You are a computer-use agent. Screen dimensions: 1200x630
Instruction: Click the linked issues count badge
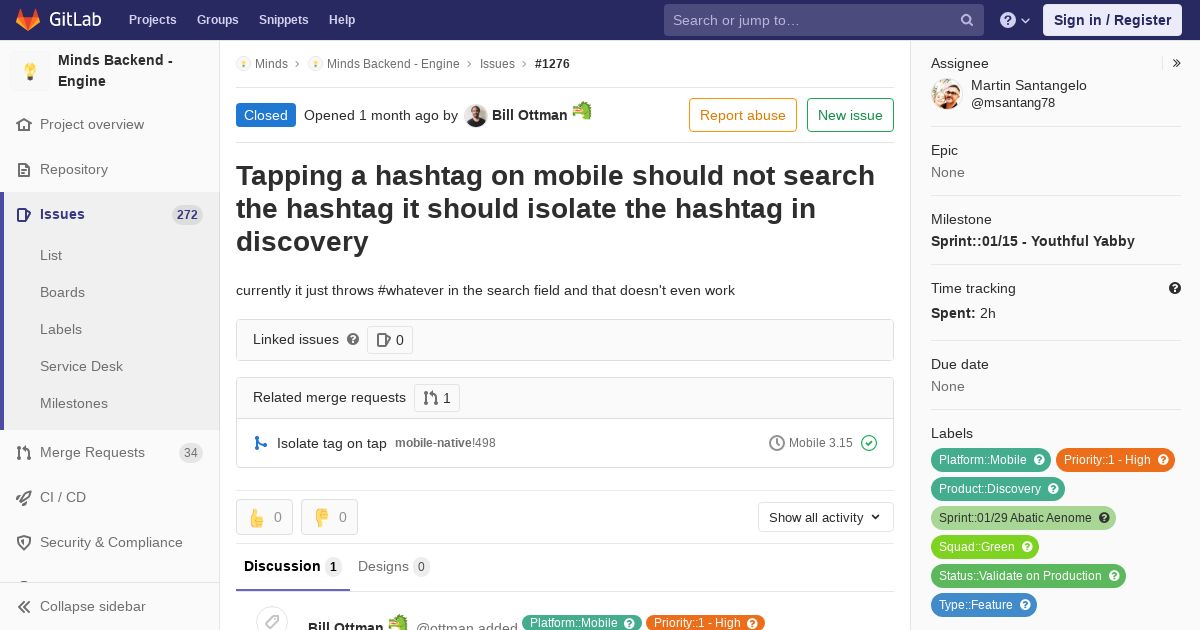(x=390, y=340)
